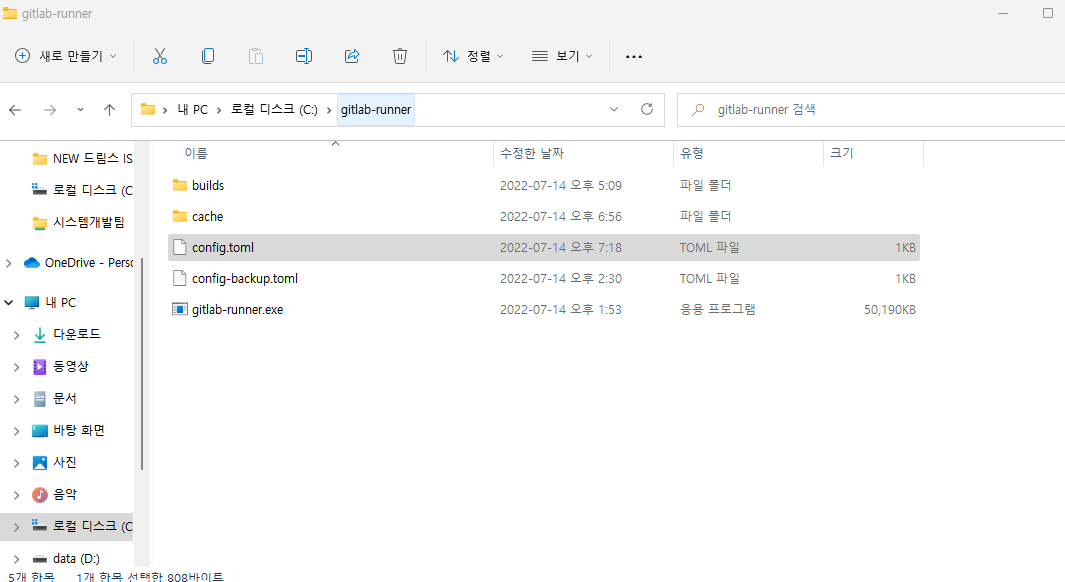1065x582 pixels.
Task: Click the 2022-07-14 오후 7:18 date cell
Action: point(560,248)
